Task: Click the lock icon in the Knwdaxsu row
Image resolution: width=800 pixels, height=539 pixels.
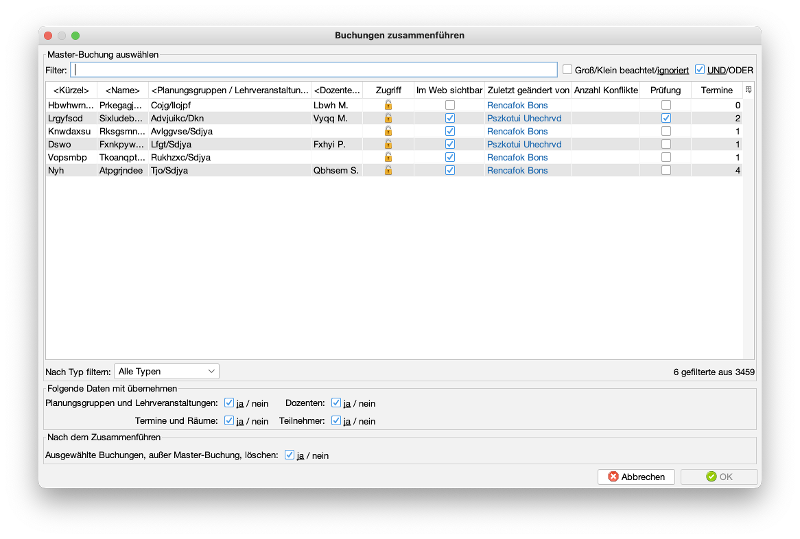Action: (x=388, y=131)
